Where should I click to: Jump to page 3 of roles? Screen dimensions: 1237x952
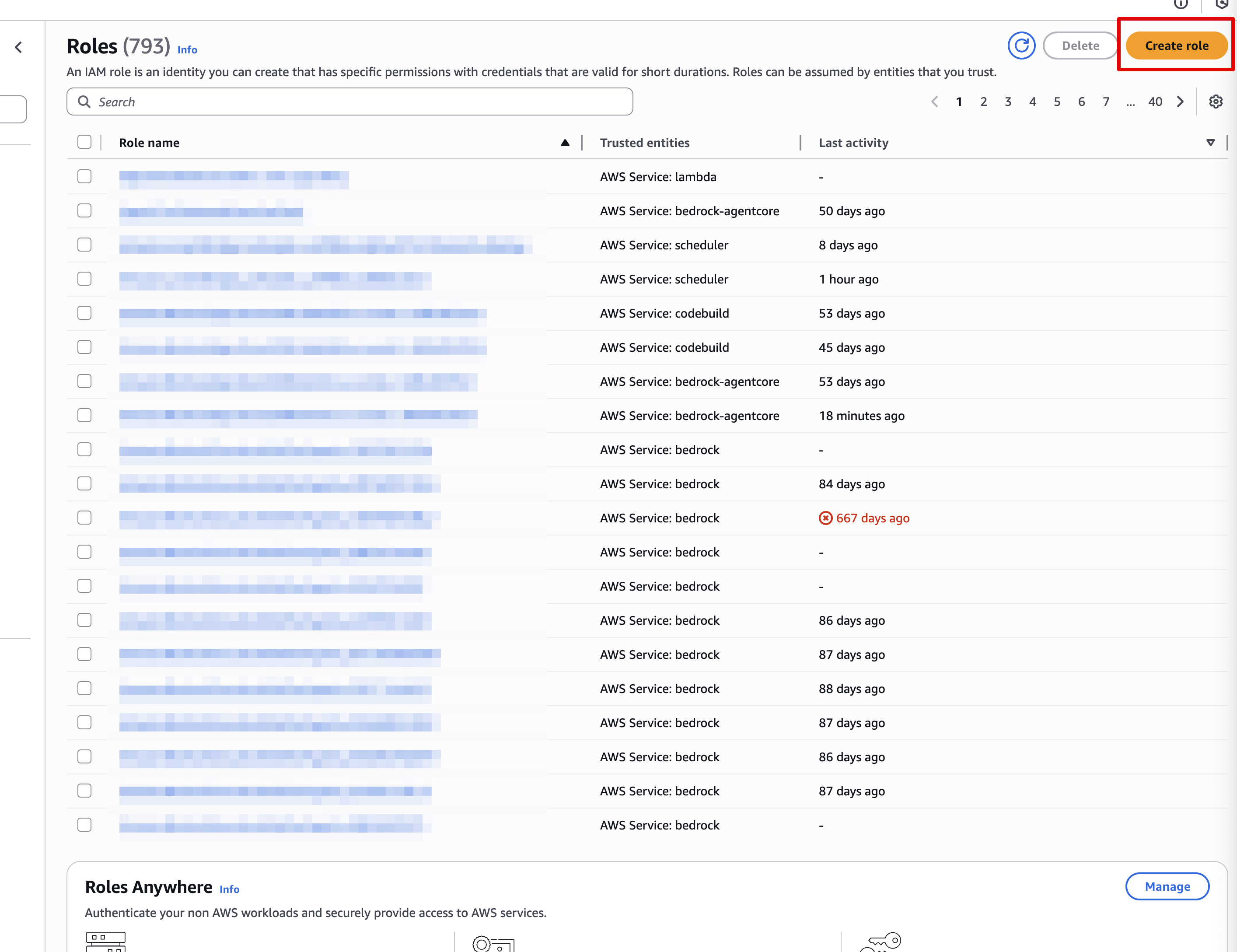click(x=1008, y=101)
